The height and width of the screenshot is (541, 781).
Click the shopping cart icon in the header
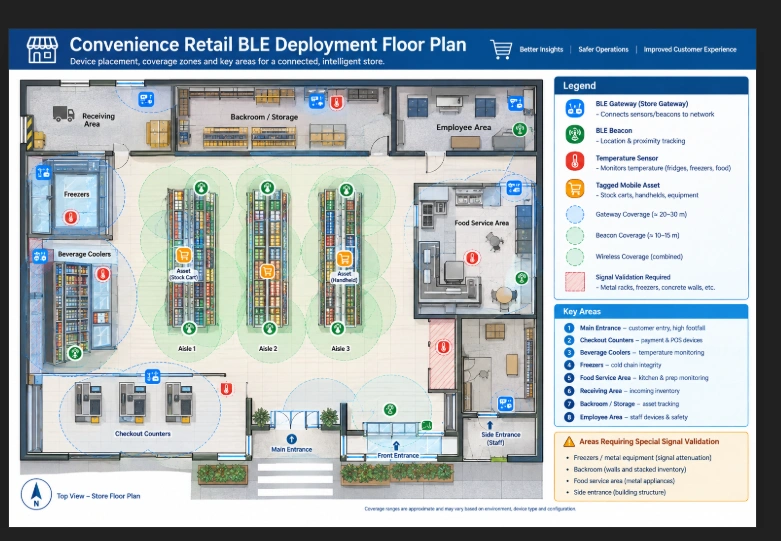[501, 49]
